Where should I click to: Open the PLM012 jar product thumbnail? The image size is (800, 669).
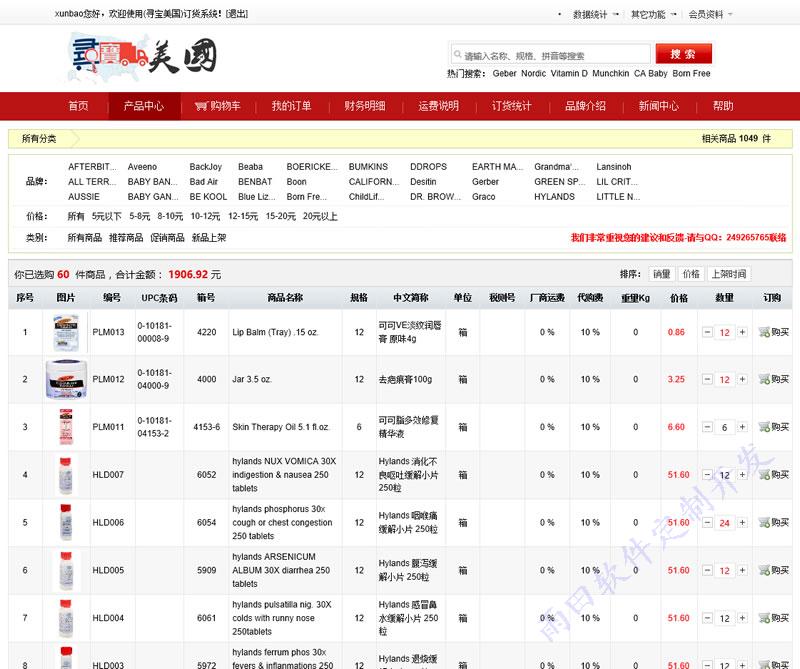click(x=66, y=379)
